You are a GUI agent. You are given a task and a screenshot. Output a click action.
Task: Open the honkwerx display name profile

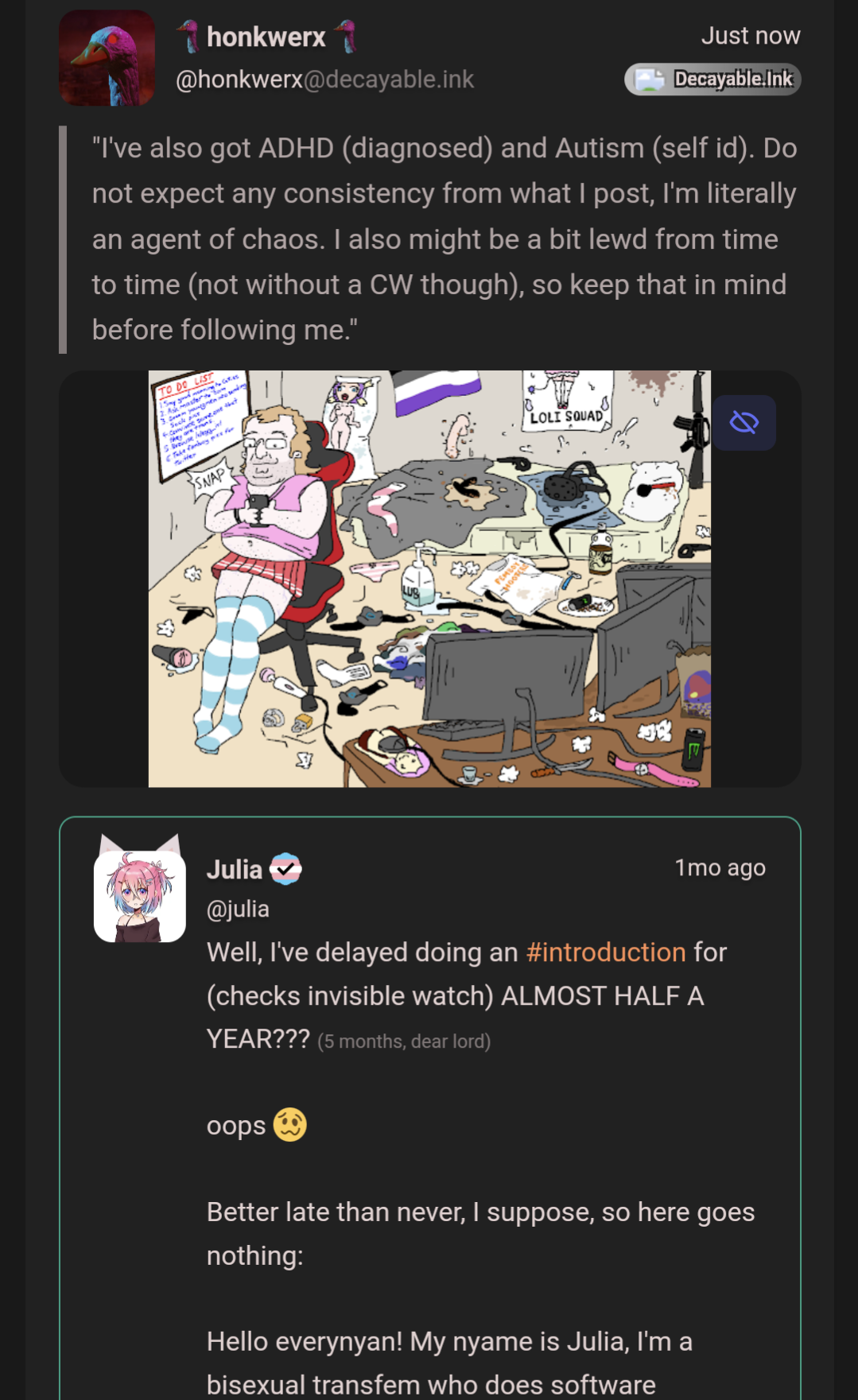[266, 37]
